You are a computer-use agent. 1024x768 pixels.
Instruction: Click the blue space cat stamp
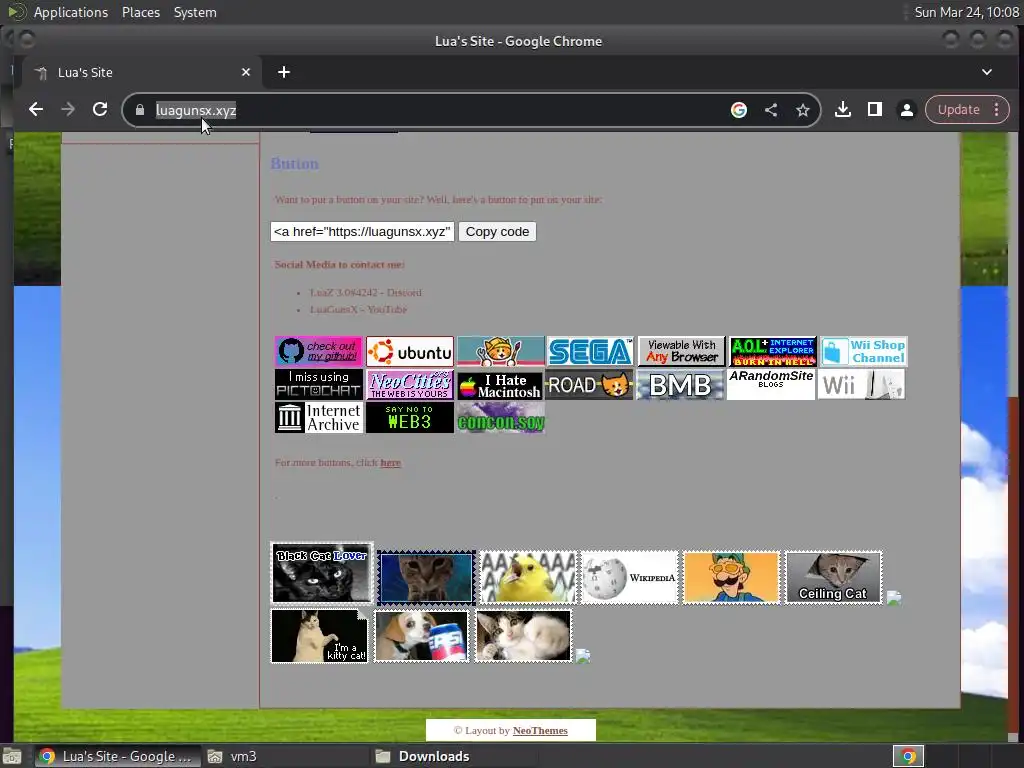click(x=426, y=577)
